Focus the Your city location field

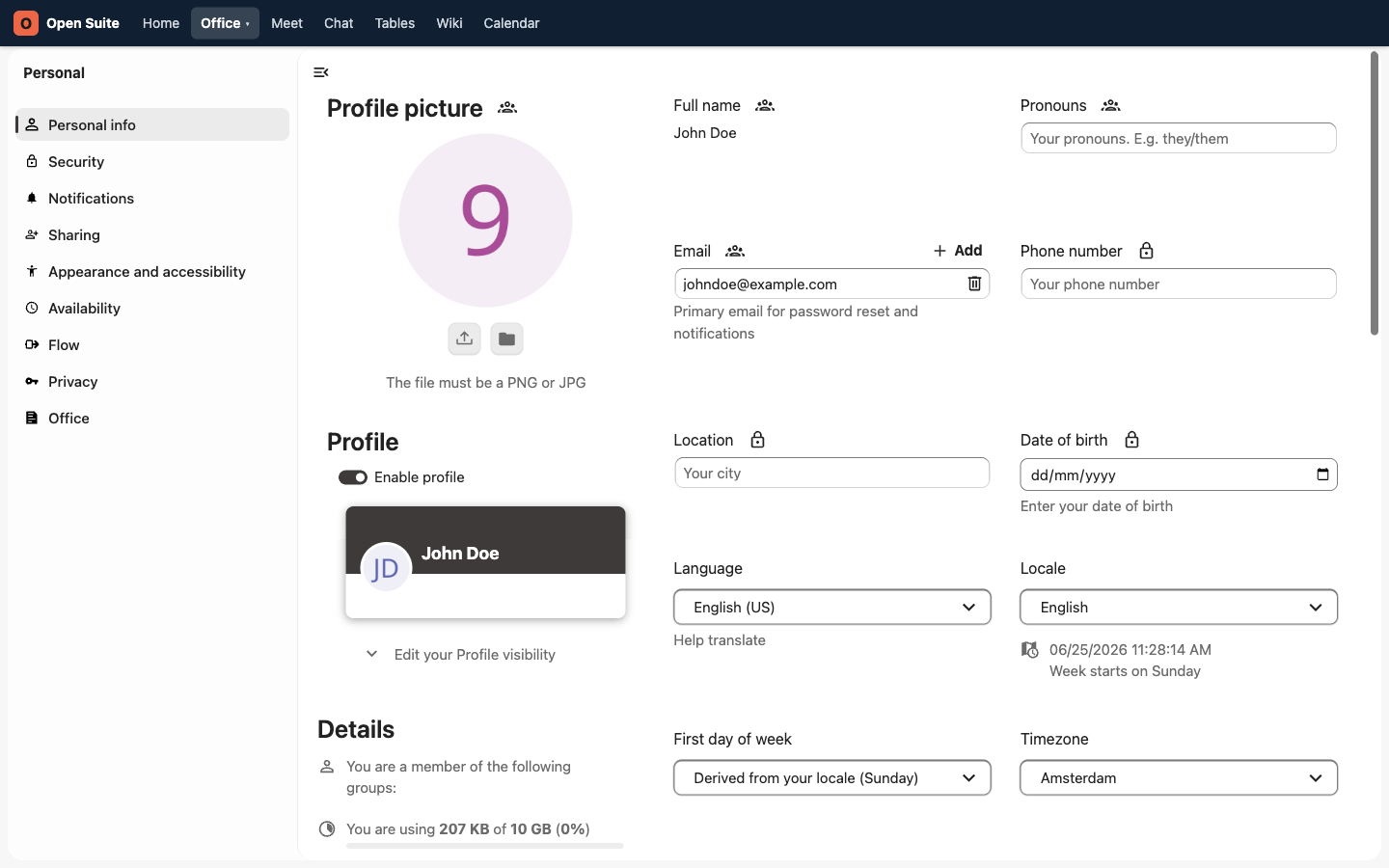[832, 473]
